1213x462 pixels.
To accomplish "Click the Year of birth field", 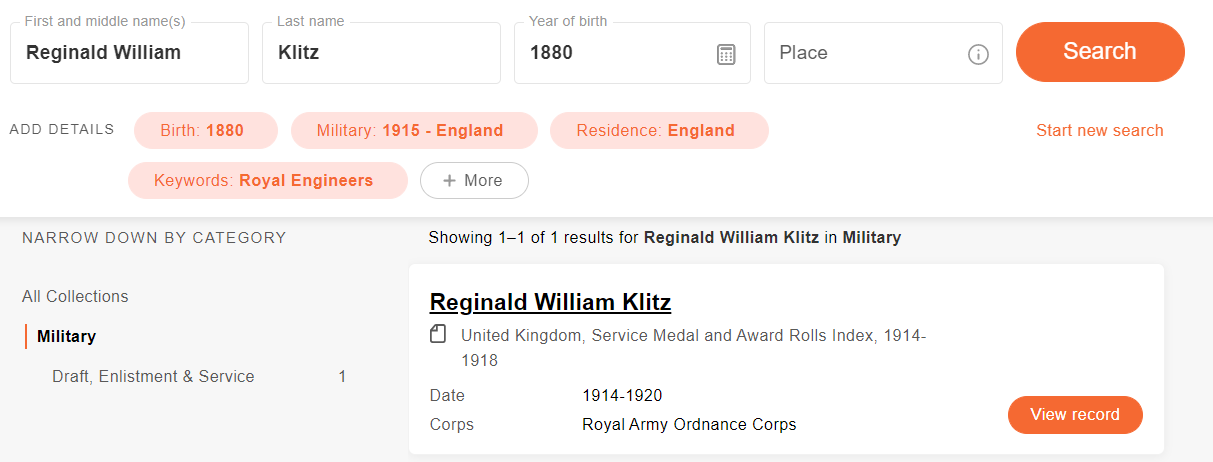I will [632, 53].
